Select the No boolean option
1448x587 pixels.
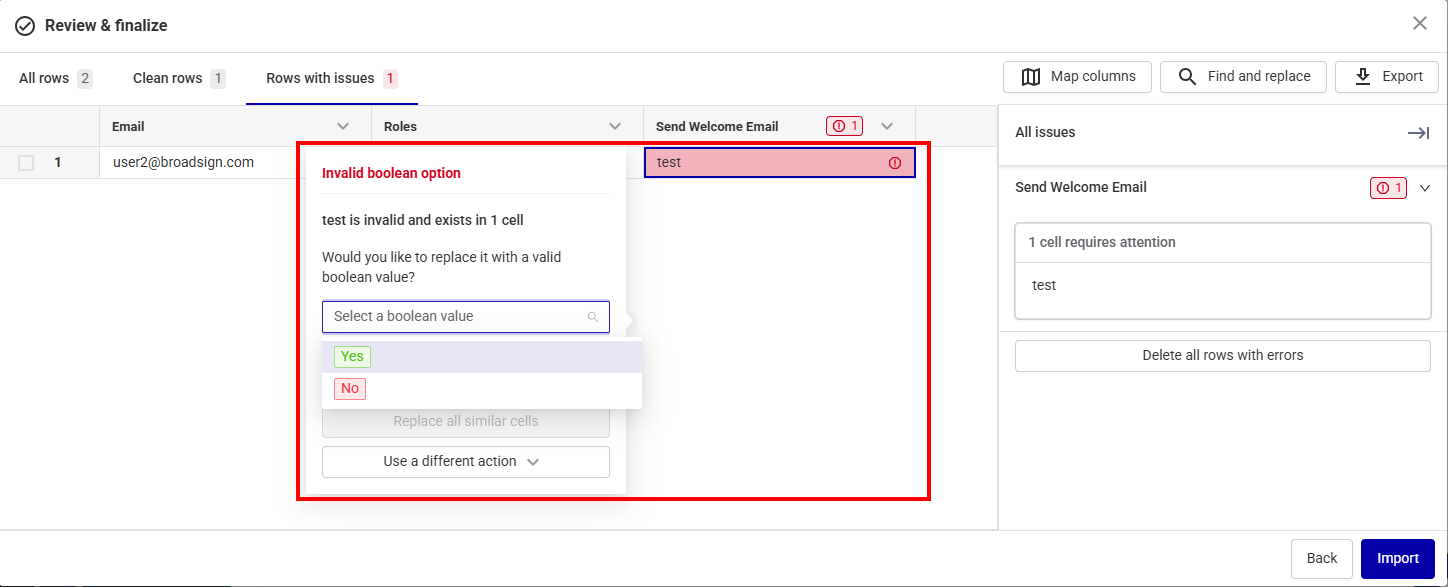tap(350, 389)
